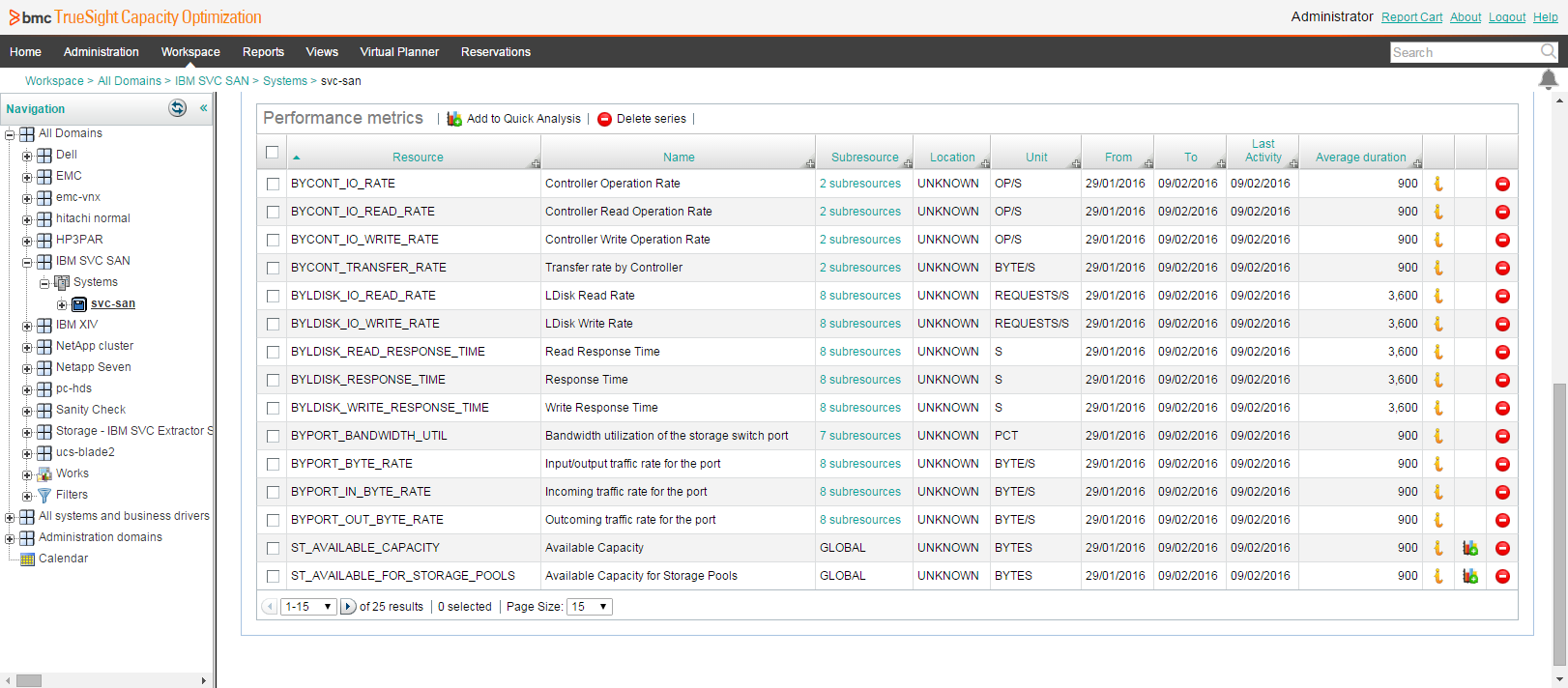Add ST_AVAILABLE_FOR_STORAGE_POOLS to quick analysis
The height and width of the screenshot is (688, 1568).
tap(1470, 576)
